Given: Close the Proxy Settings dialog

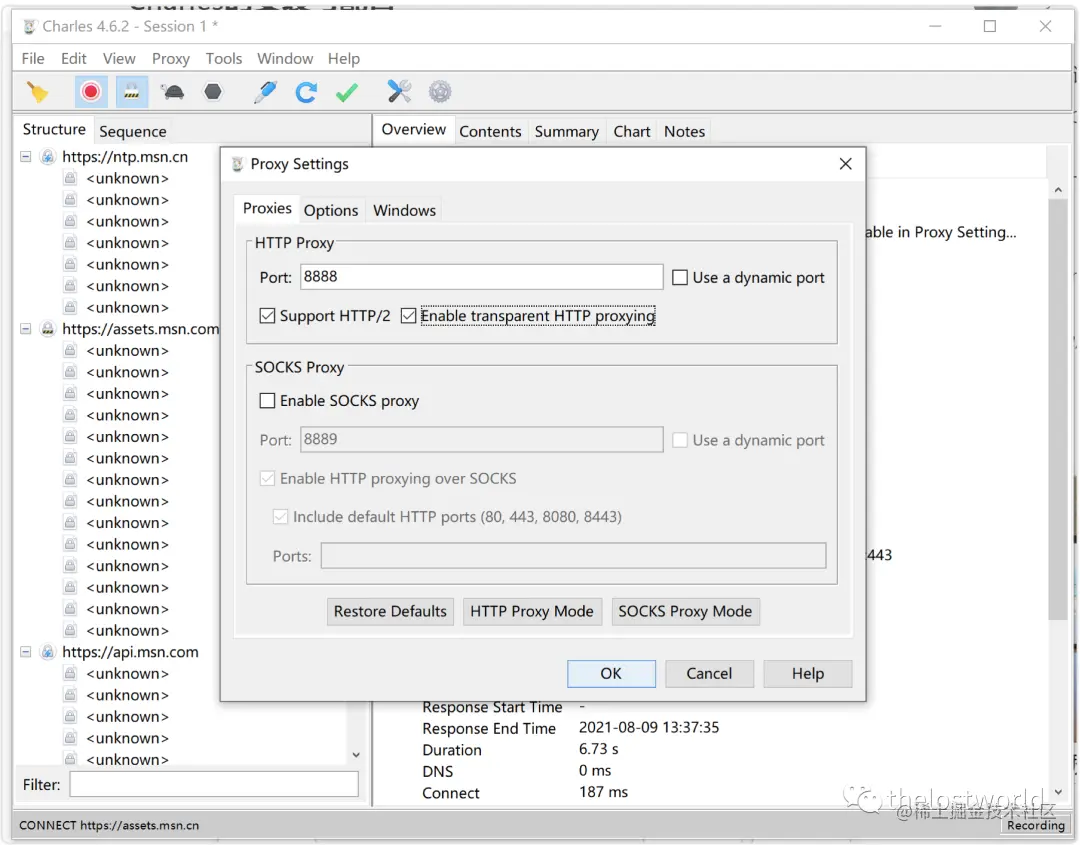Looking at the screenshot, I should (846, 164).
